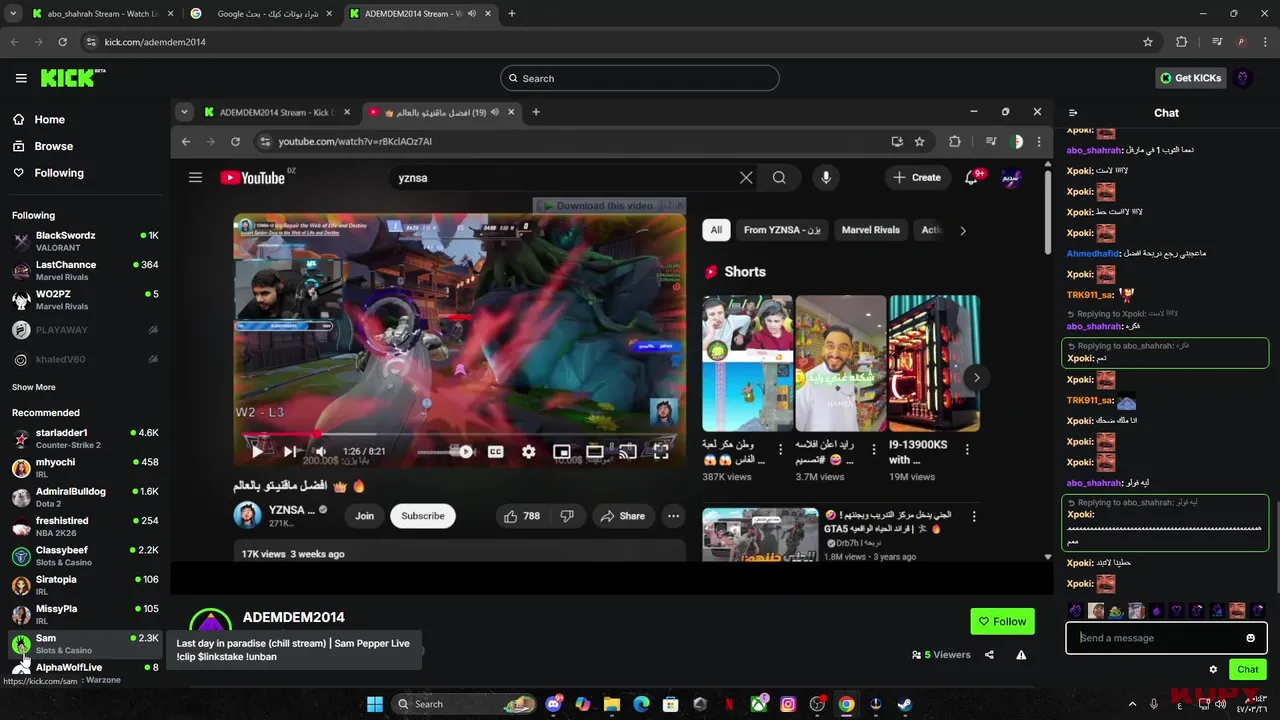Open Discord from the taskbar
The width and height of the screenshot is (1280, 720).
click(x=553, y=704)
